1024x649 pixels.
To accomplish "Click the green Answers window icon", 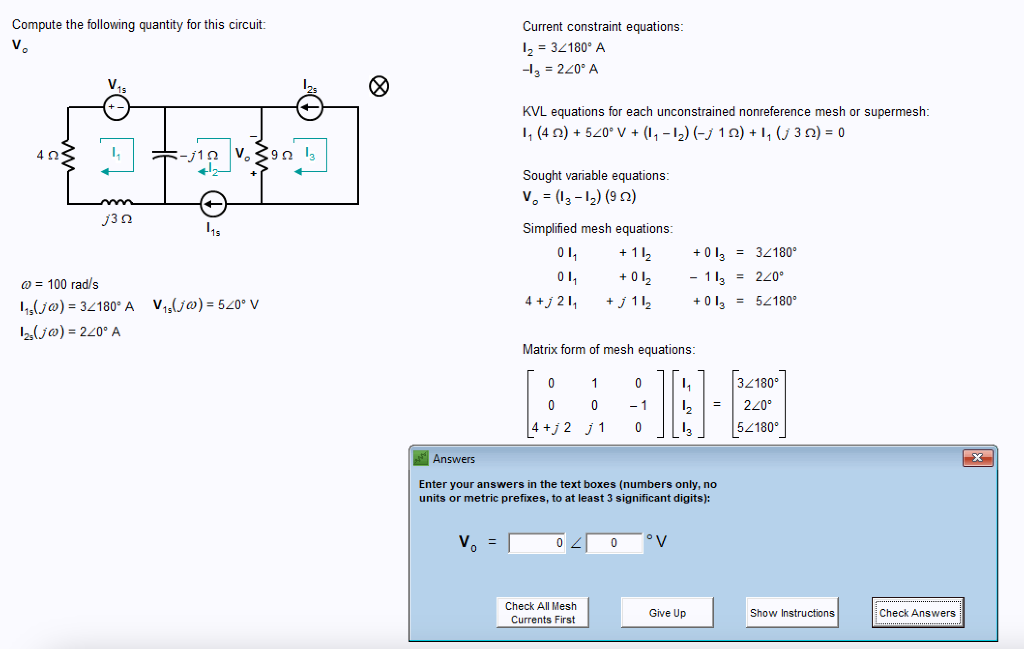I will (x=420, y=457).
